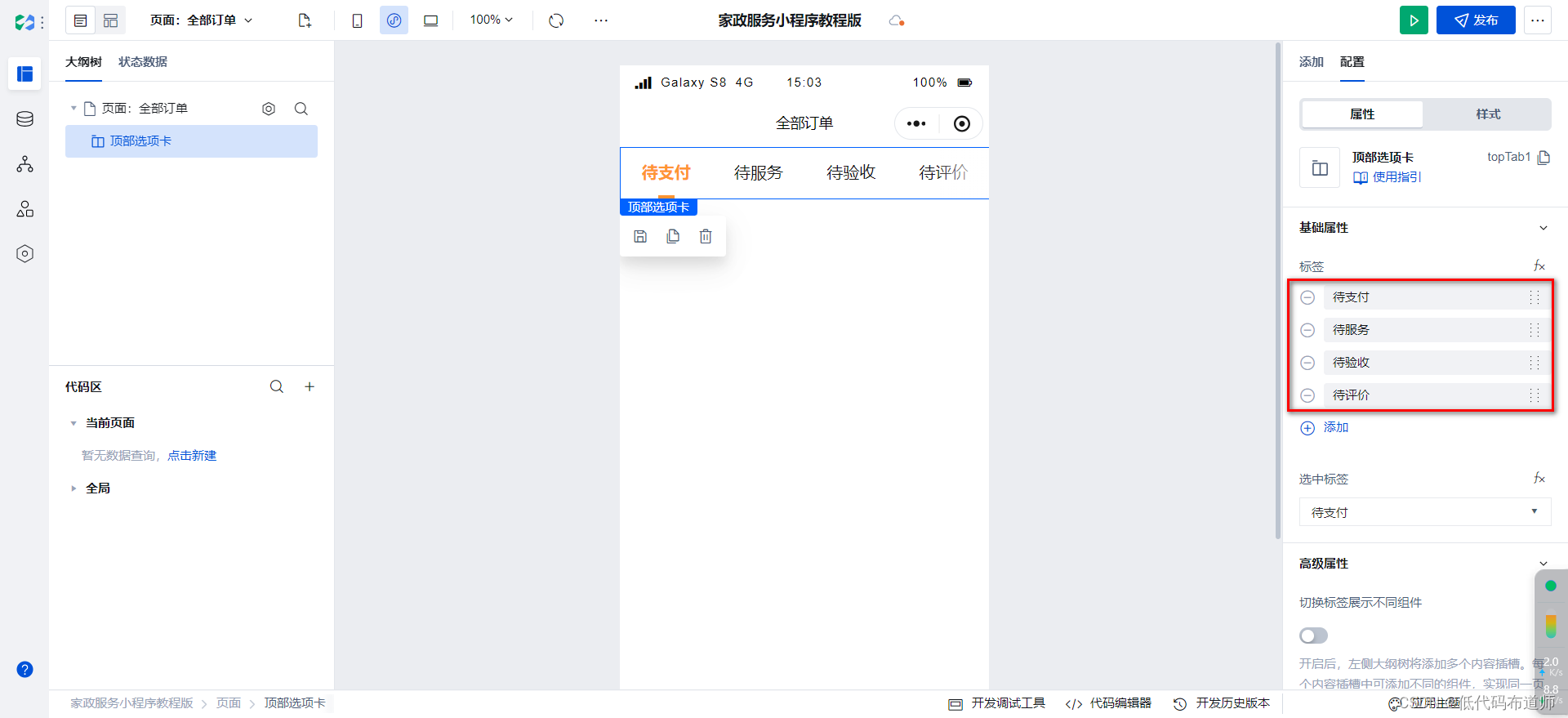Viewport: 1568px width, 718px height.
Task: Remove the 待评价 tab label
Action: click(x=1307, y=395)
